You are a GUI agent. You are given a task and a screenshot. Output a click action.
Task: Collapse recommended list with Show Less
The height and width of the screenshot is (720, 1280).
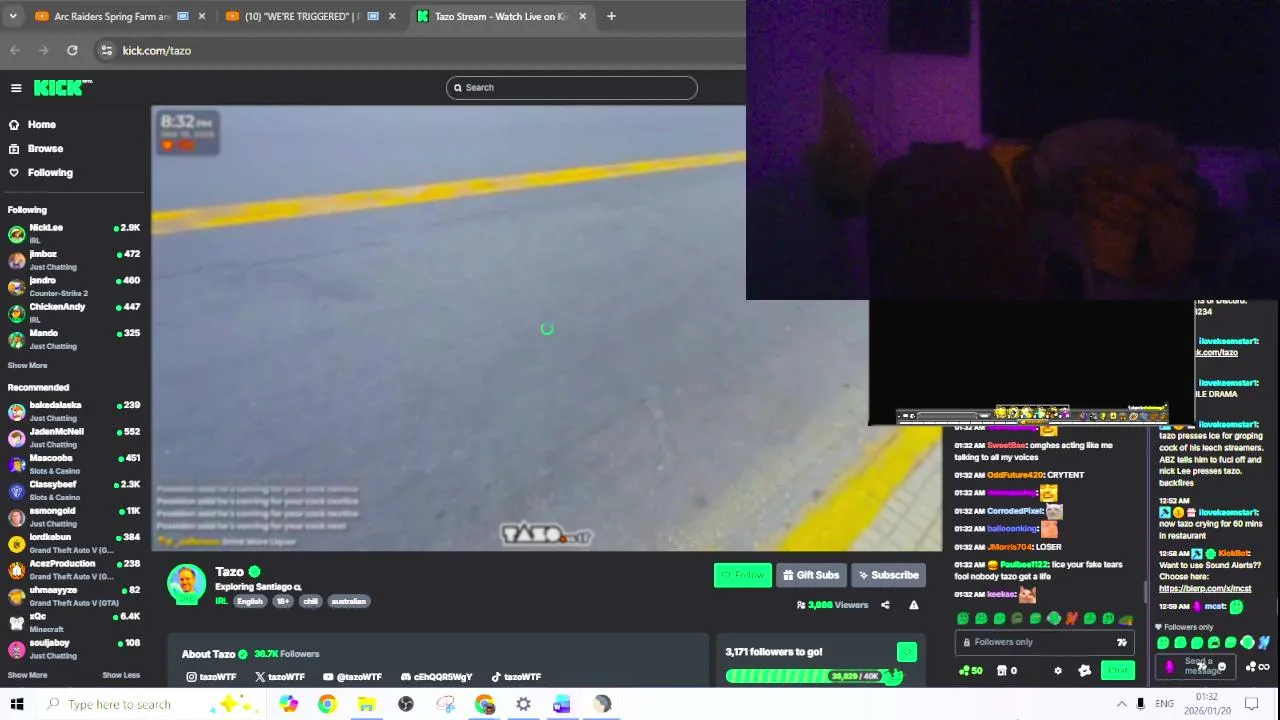[121, 675]
